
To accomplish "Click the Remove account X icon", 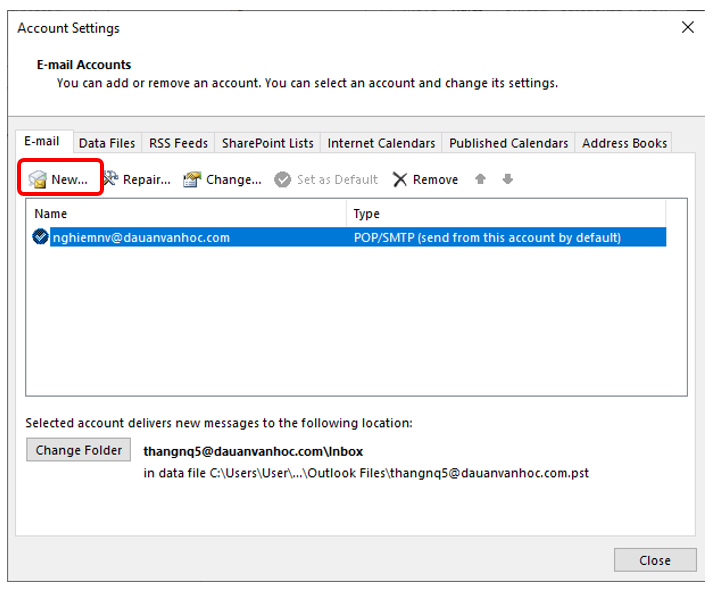I will click(400, 180).
